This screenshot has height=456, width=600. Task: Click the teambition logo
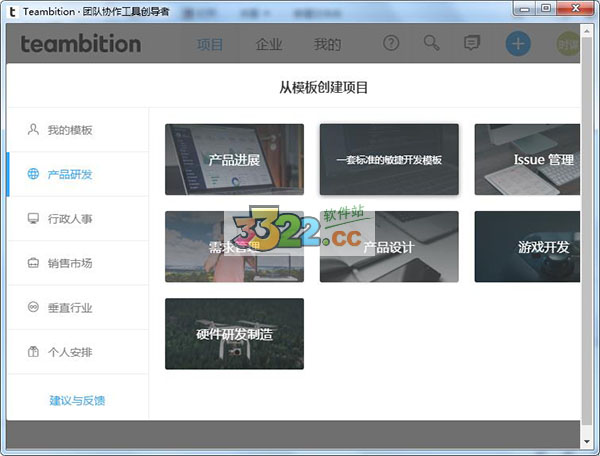81,44
